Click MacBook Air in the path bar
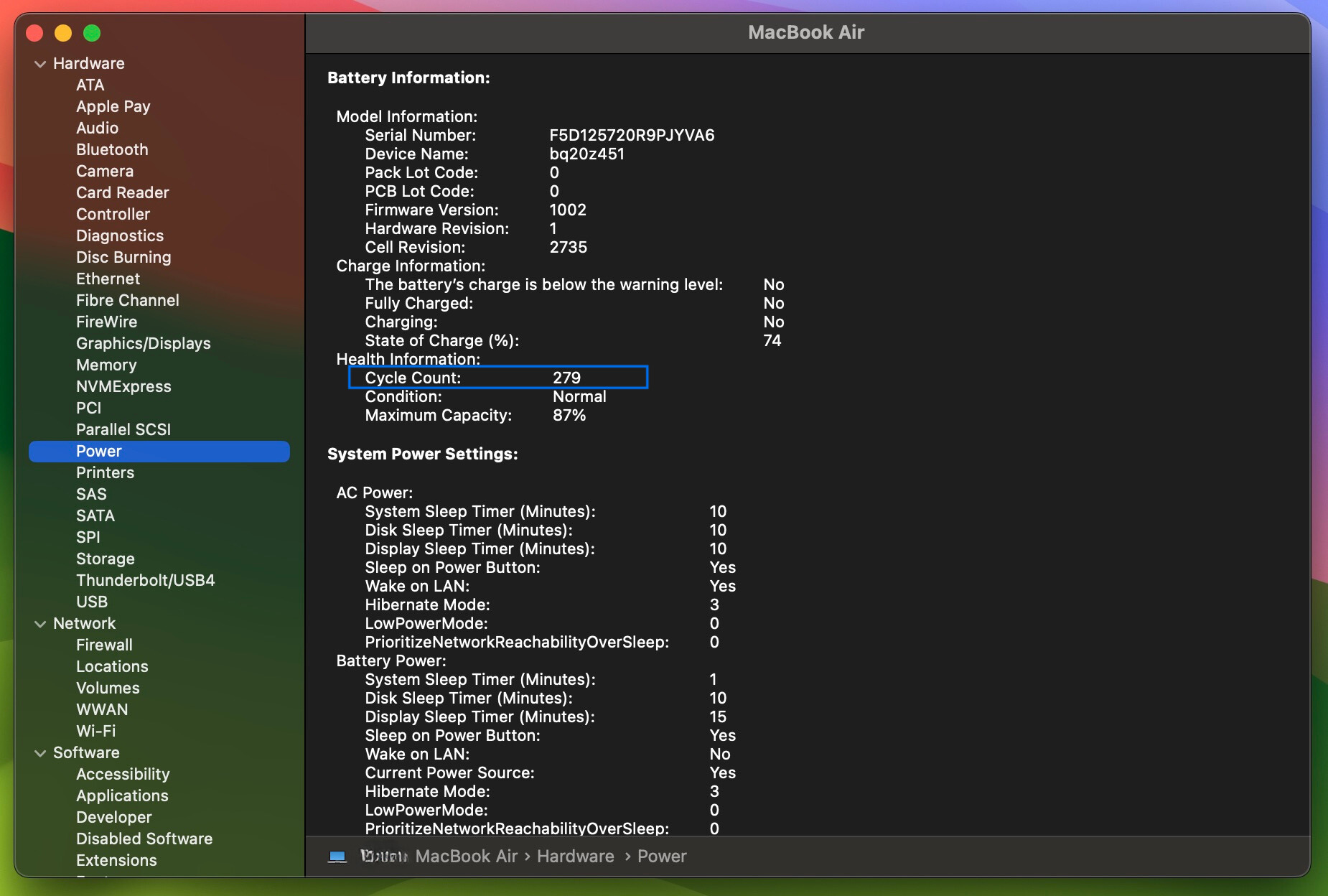 coord(467,857)
